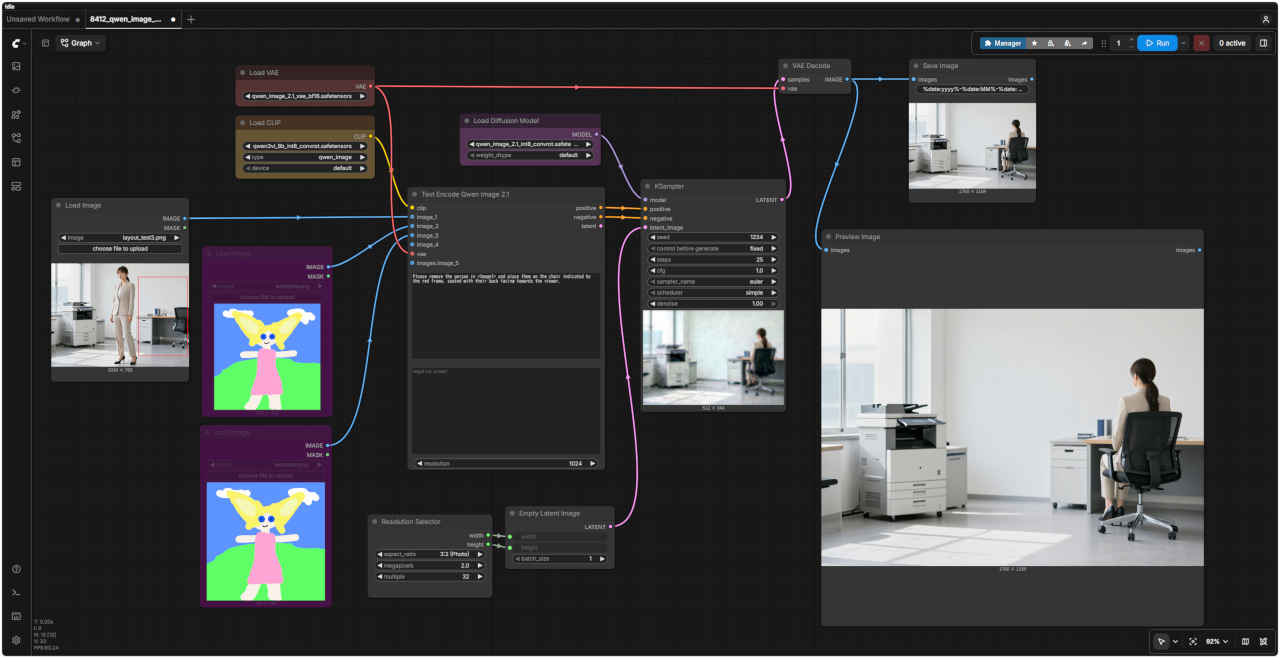Open the settings gear icon in the sidebar
The width and height of the screenshot is (1280, 658).
(x=16, y=640)
